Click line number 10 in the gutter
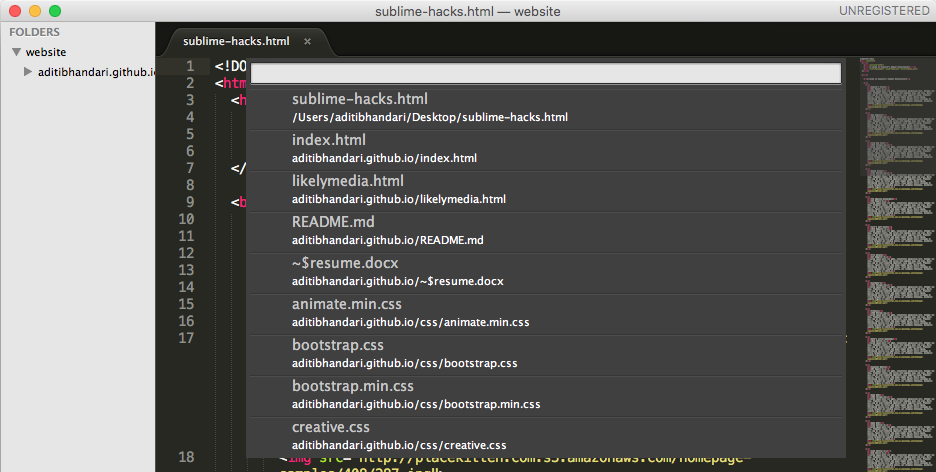The image size is (936, 472). coord(186,219)
